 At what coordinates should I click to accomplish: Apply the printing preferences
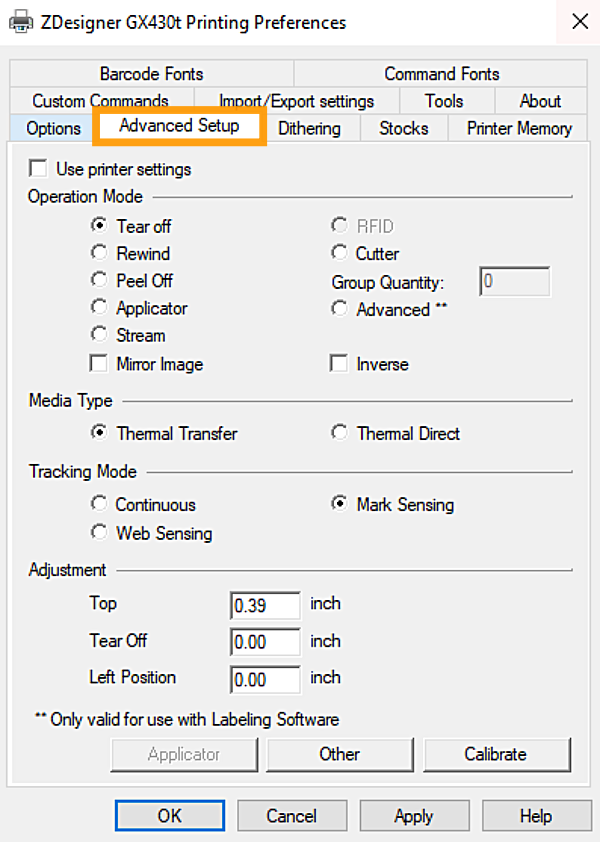point(414,816)
